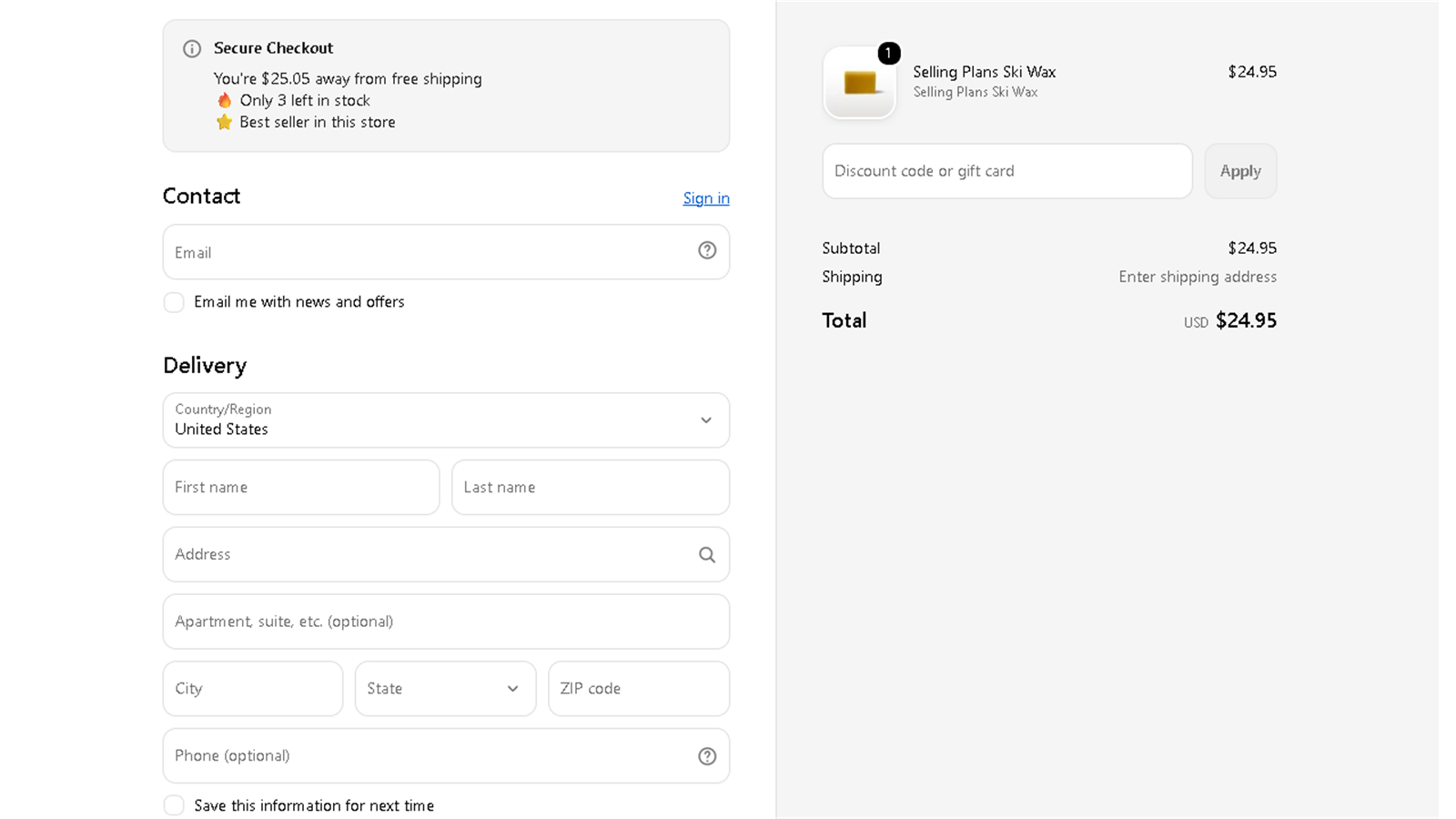Focus the First name field
Image resolution: width=1456 pixels, height=819 pixels.
(301, 488)
